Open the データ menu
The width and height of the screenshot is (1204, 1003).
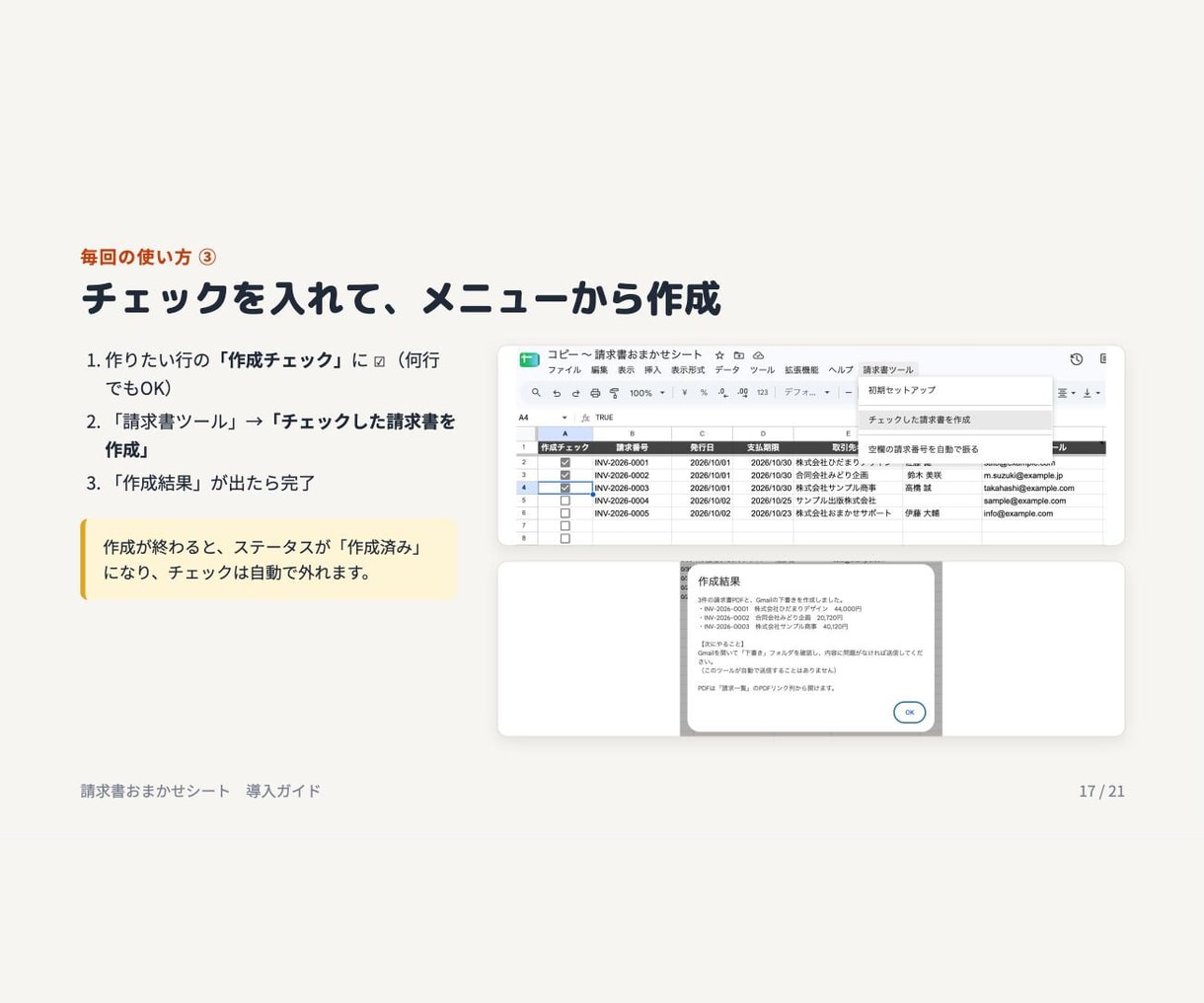(727, 370)
